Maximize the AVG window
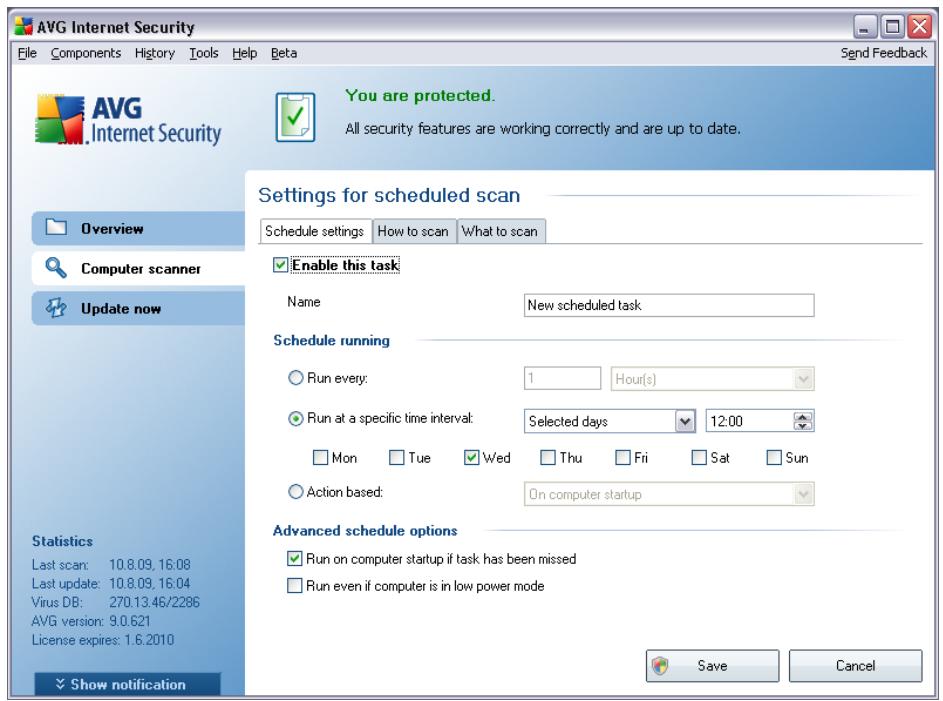 [892, 26]
